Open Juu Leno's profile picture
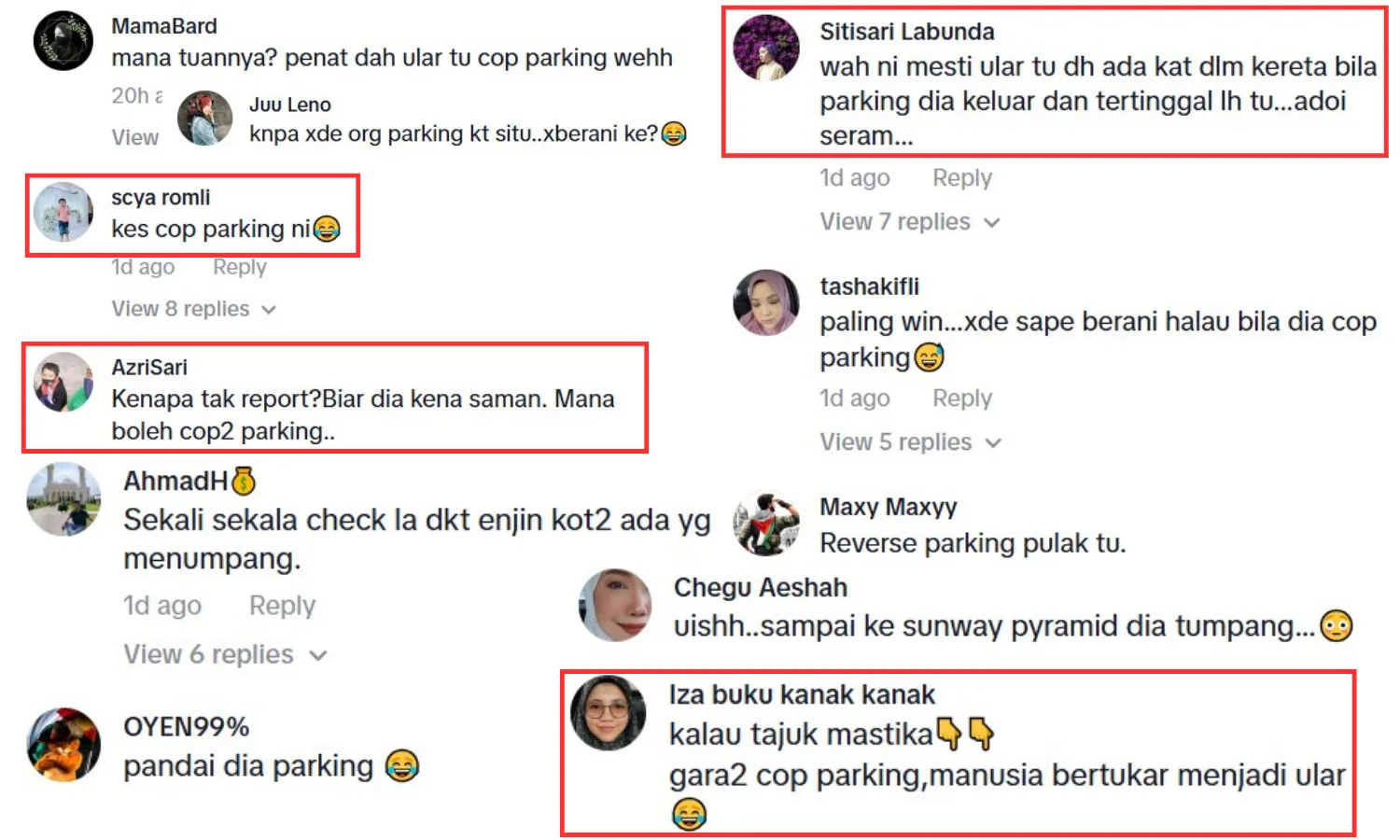 click(205, 118)
